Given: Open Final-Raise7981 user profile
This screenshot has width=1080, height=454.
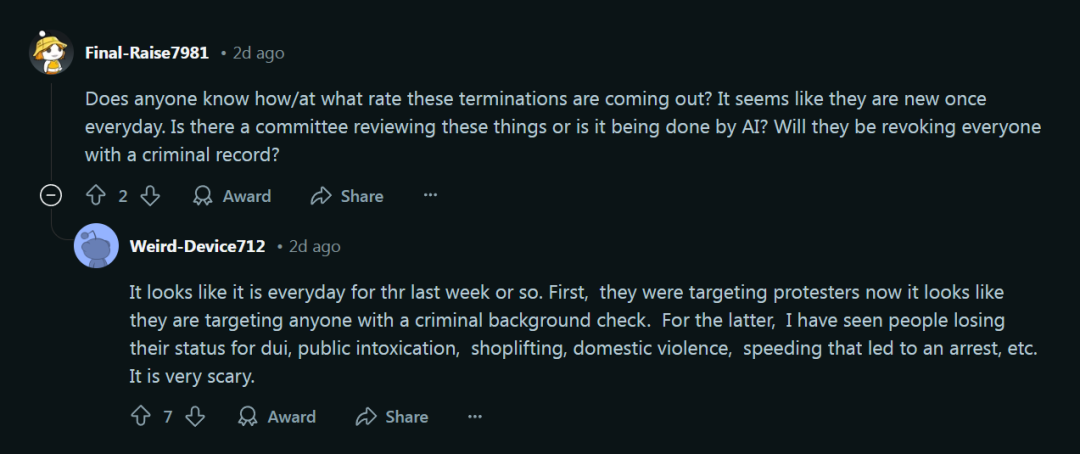Looking at the screenshot, I should pos(147,53).
